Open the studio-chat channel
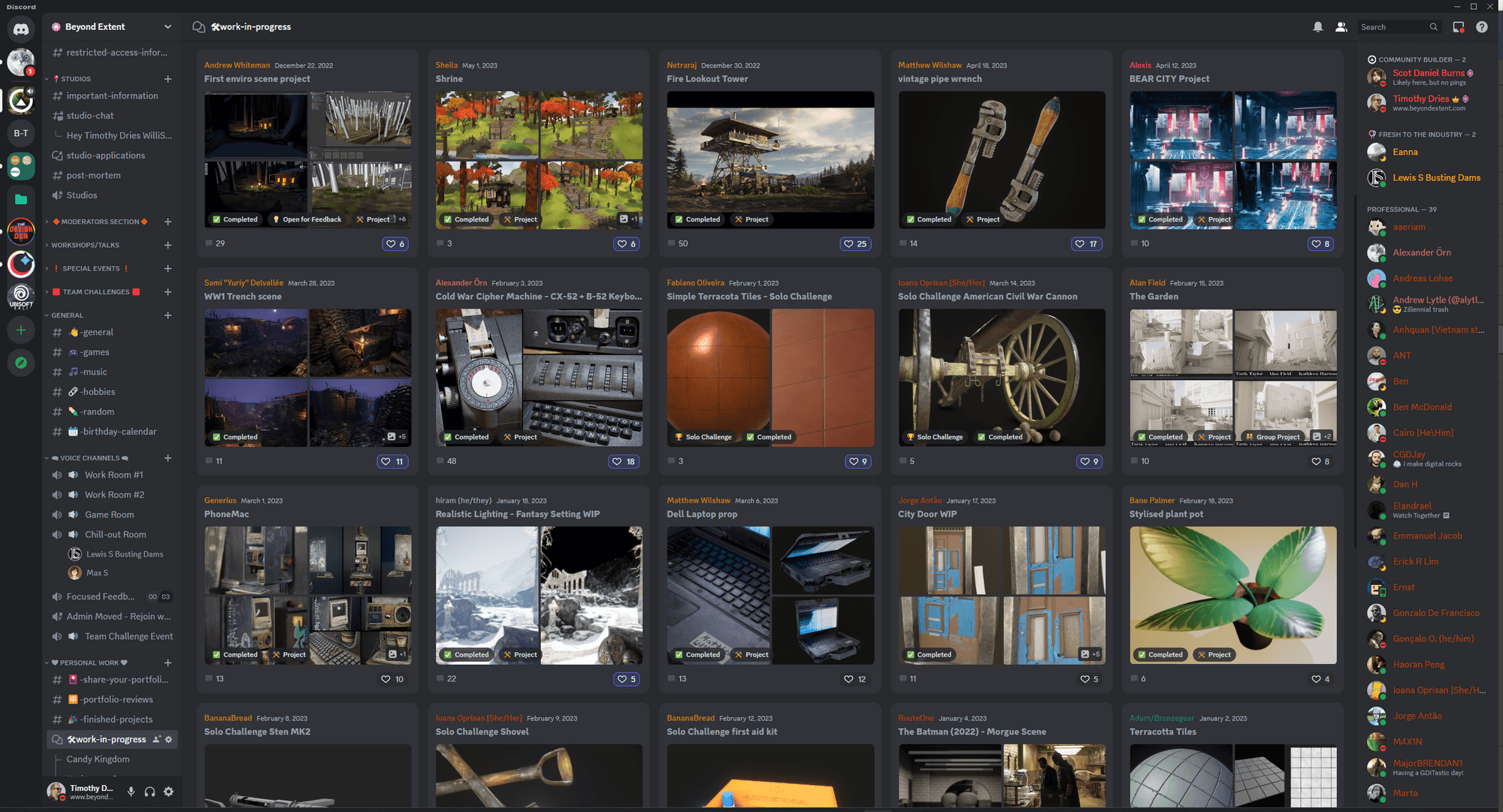 pos(90,116)
